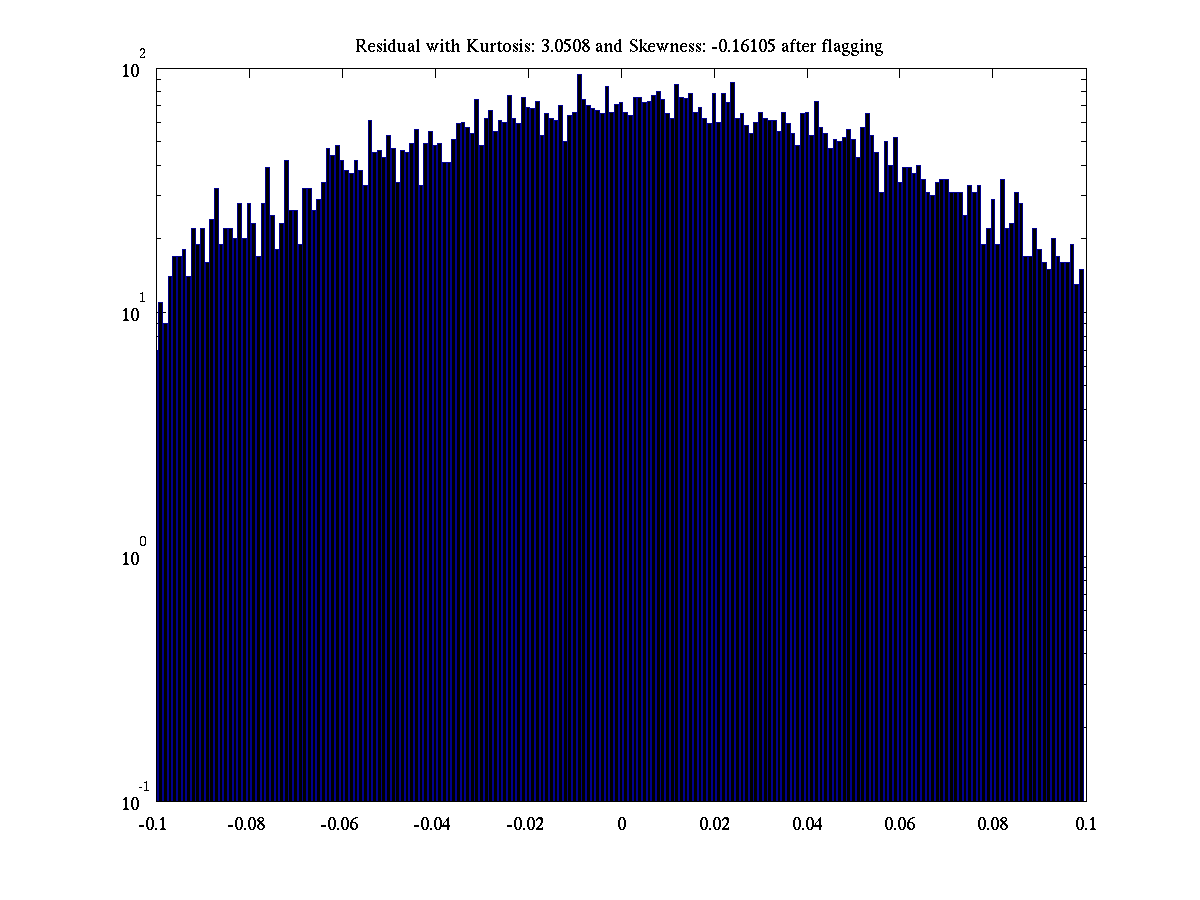1200x900 pixels.
Task: Click the x-axis tick label 0.02
Action: [x=714, y=825]
